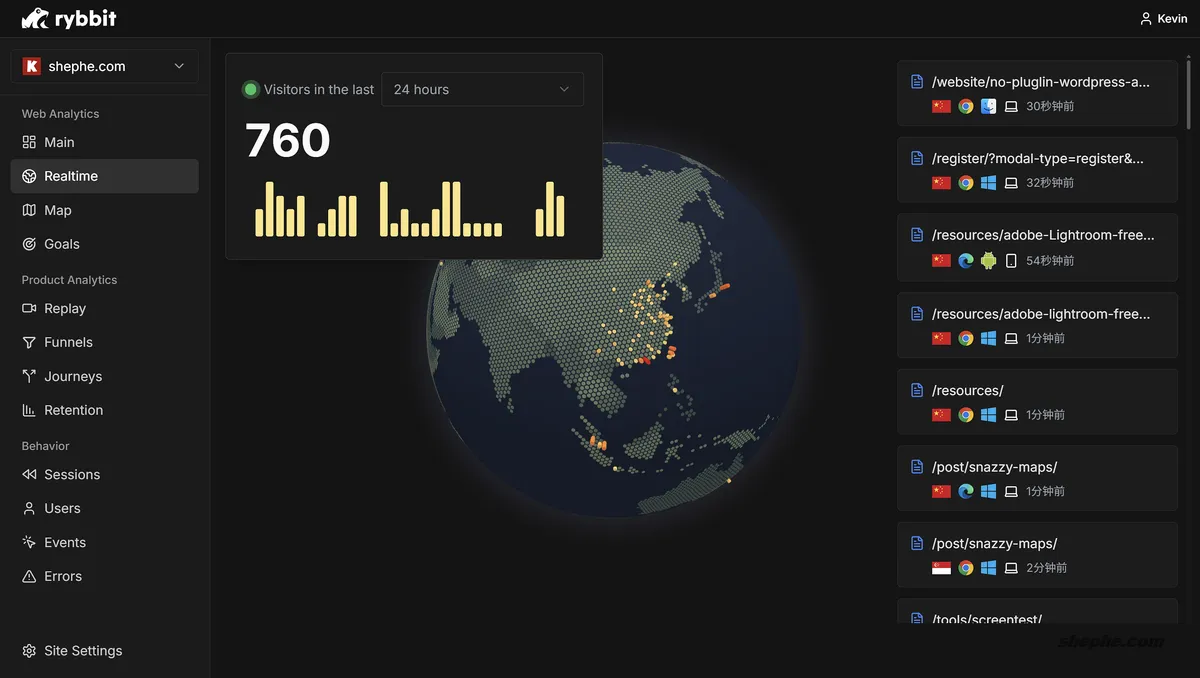Click the Errors warning triangle icon
This screenshot has height=678, width=1200.
tap(29, 576)
